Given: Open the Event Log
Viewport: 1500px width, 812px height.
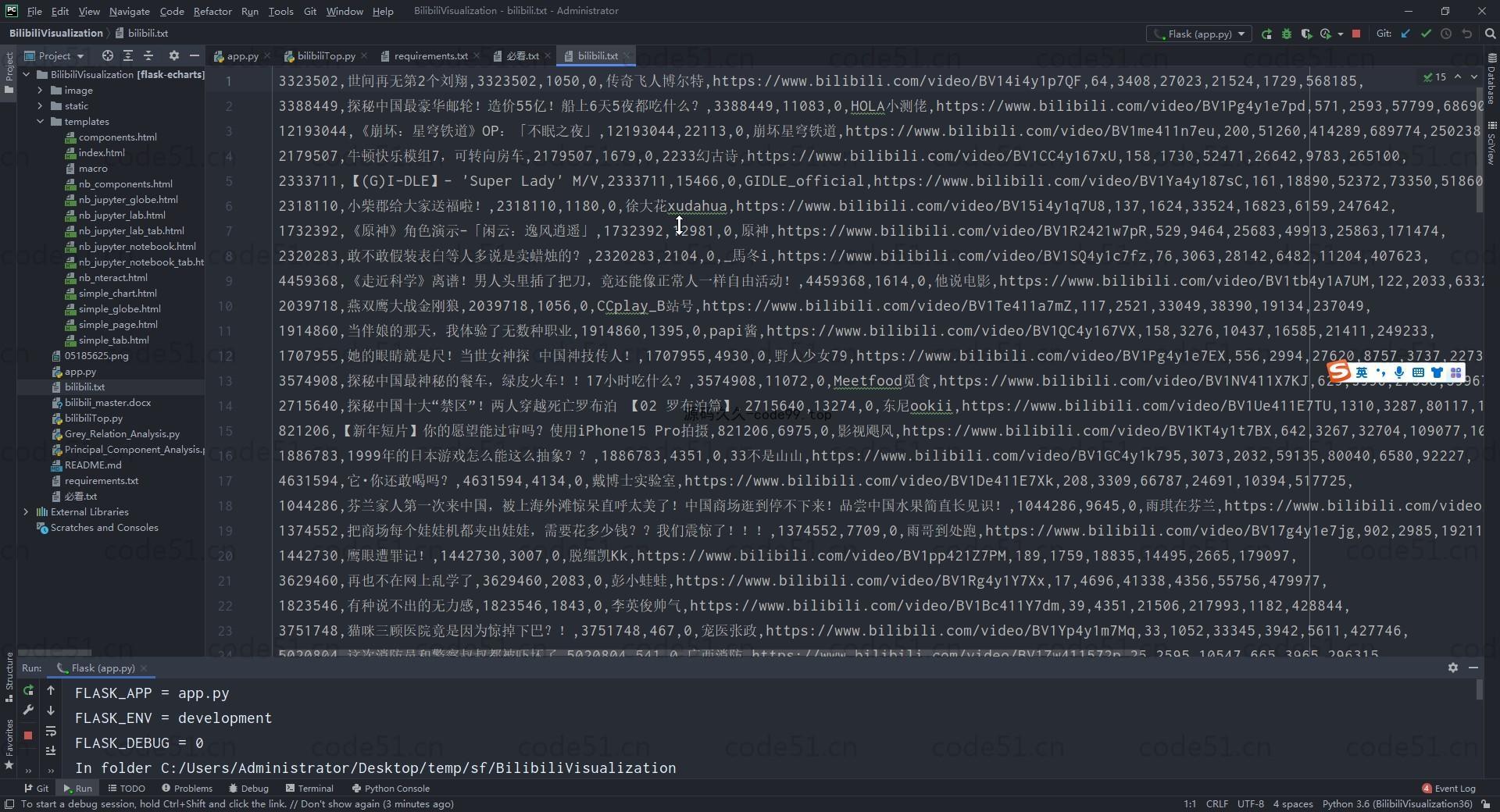Looking at the screenshot, I should point(1449,789).
